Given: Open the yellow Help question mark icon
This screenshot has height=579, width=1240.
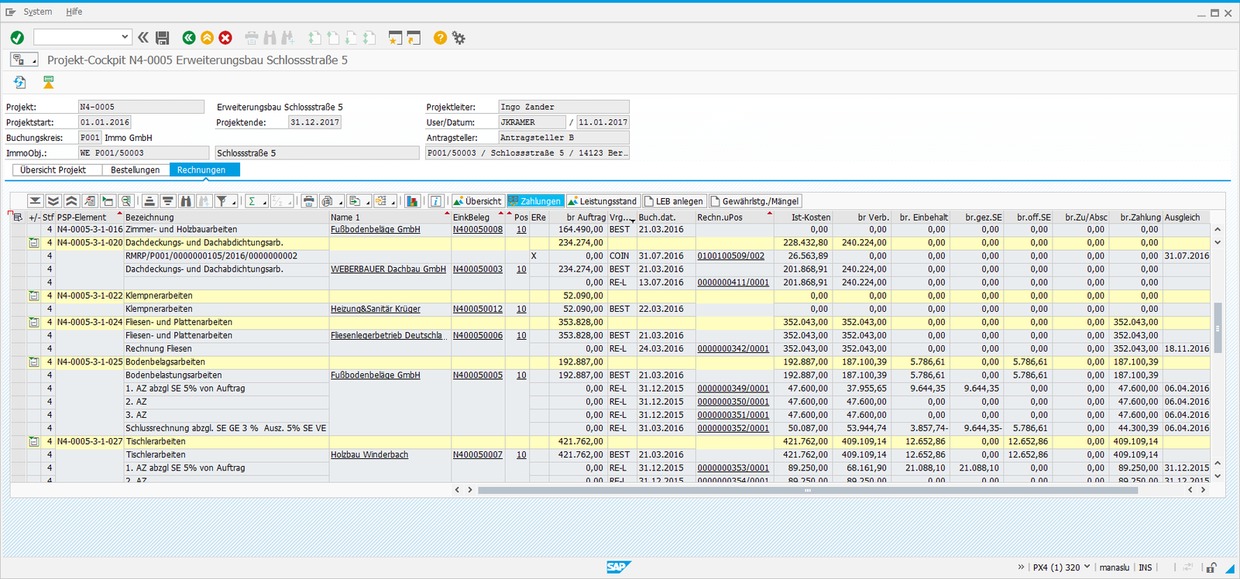Looking at the screenshot, I should (x=440, y=37).
